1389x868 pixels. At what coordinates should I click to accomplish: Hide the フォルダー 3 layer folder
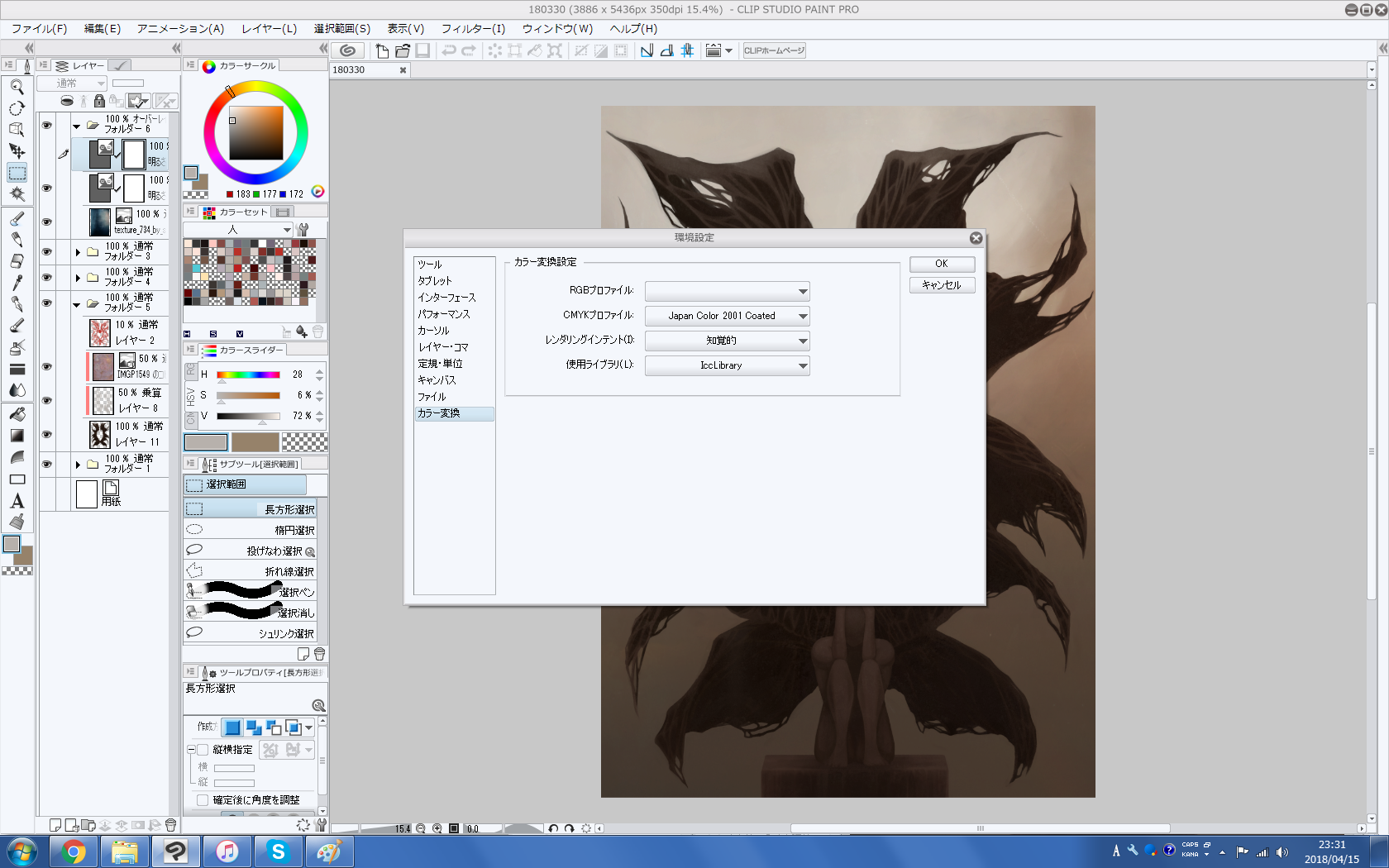[47, 251]
